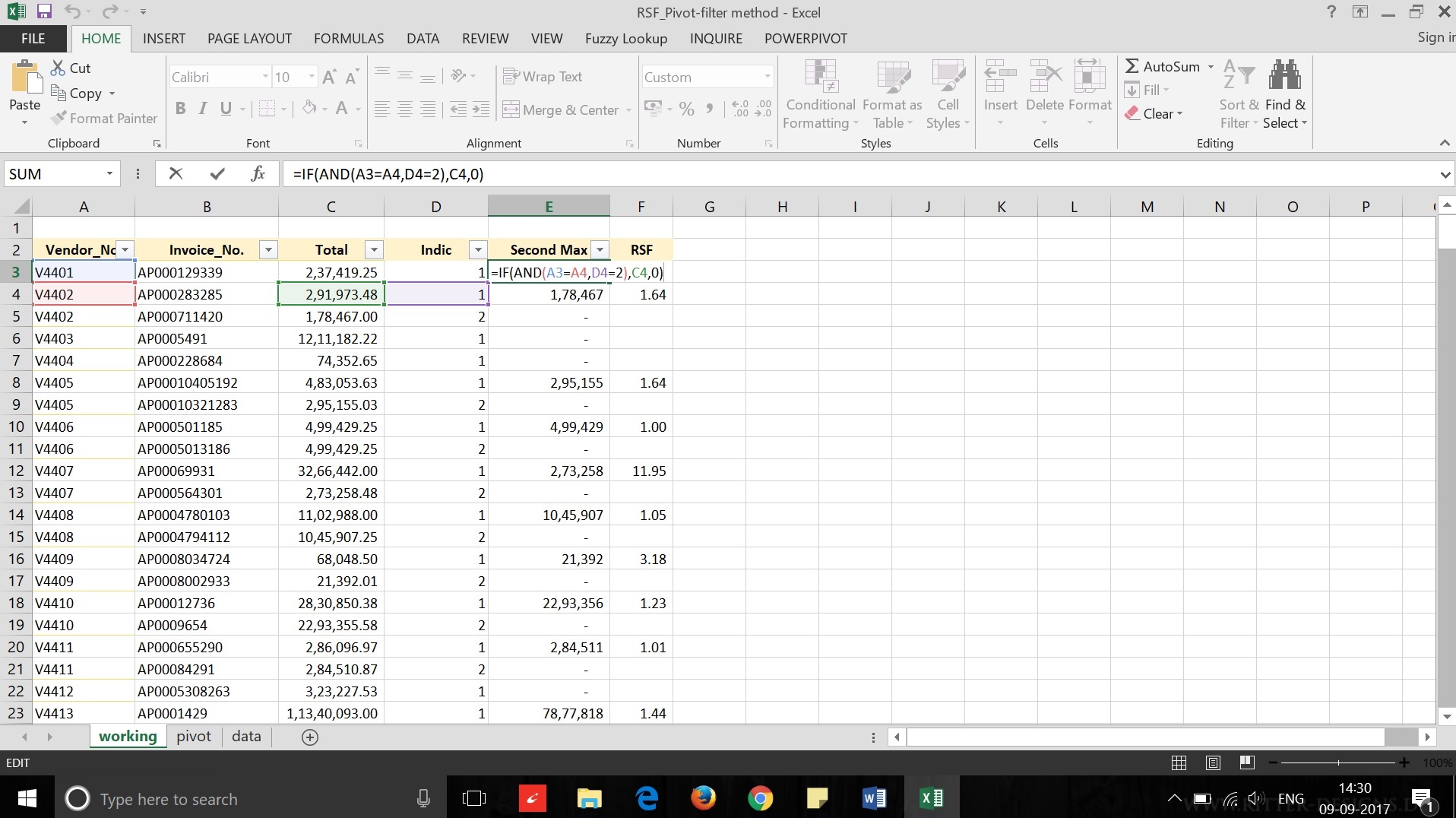Click the Font Color A icon

[342, 109]
